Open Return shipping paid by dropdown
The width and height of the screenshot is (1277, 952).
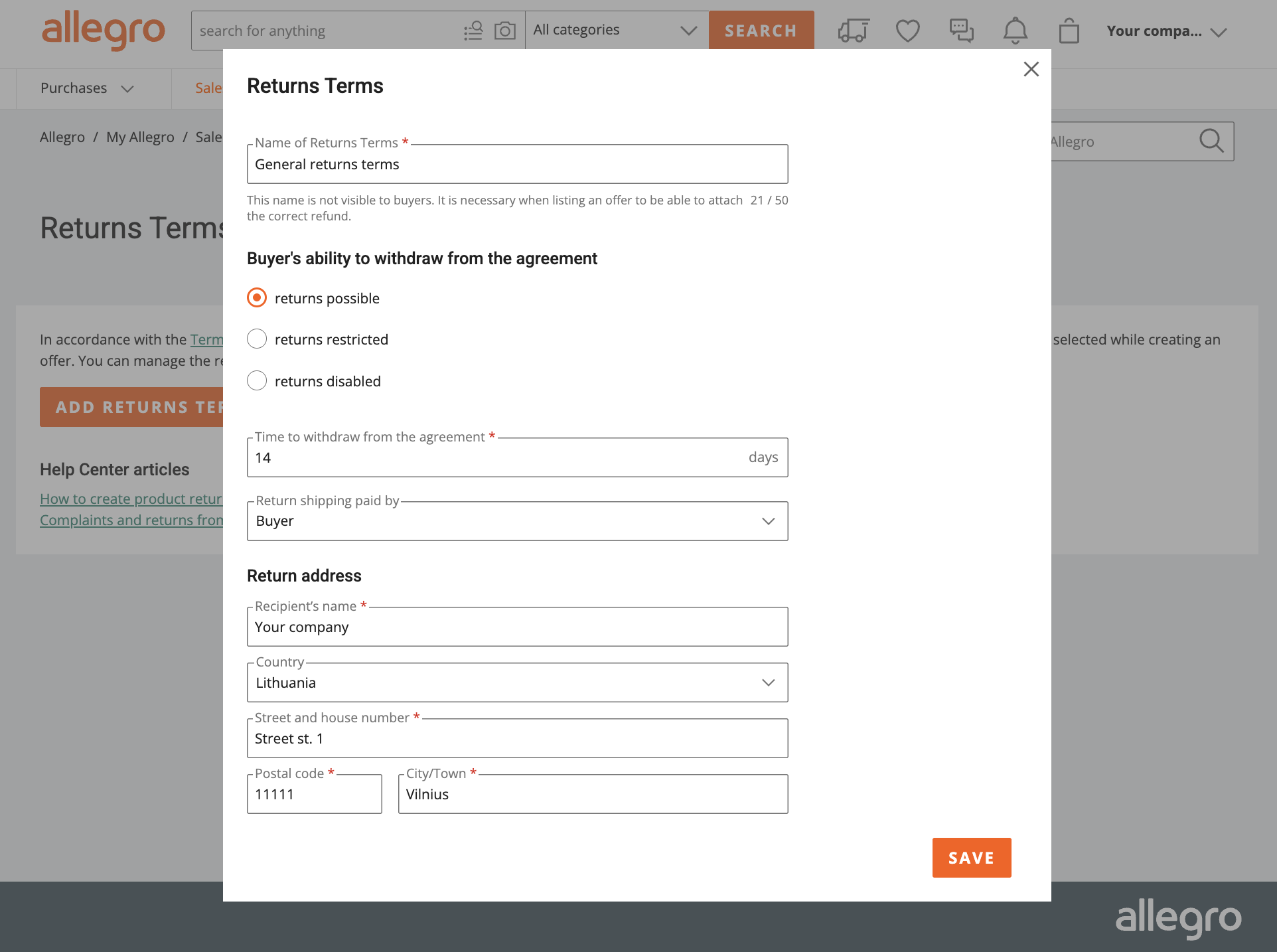click(x=518, y=521)
